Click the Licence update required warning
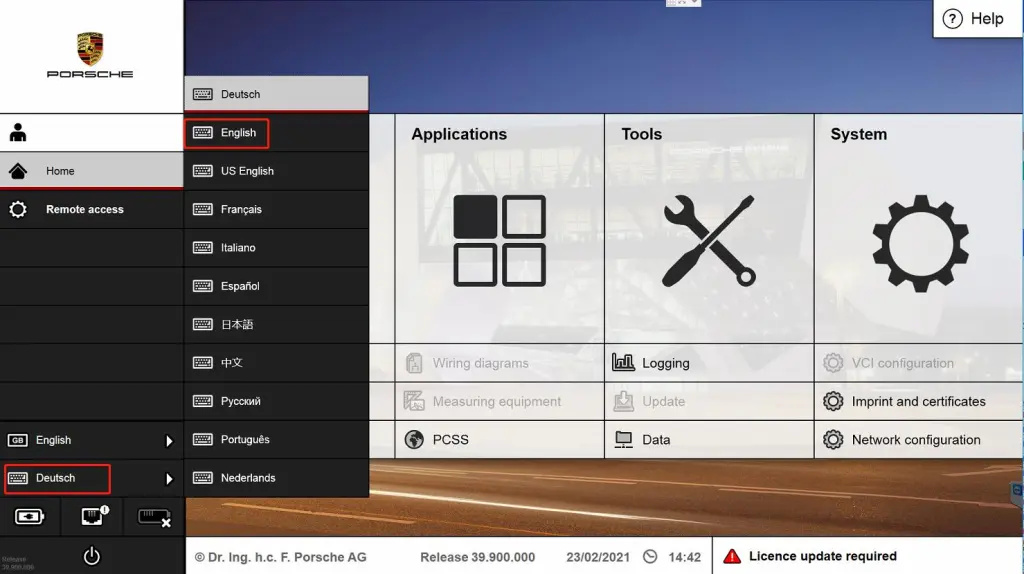Screen dimensions: 1024x574 821,556
